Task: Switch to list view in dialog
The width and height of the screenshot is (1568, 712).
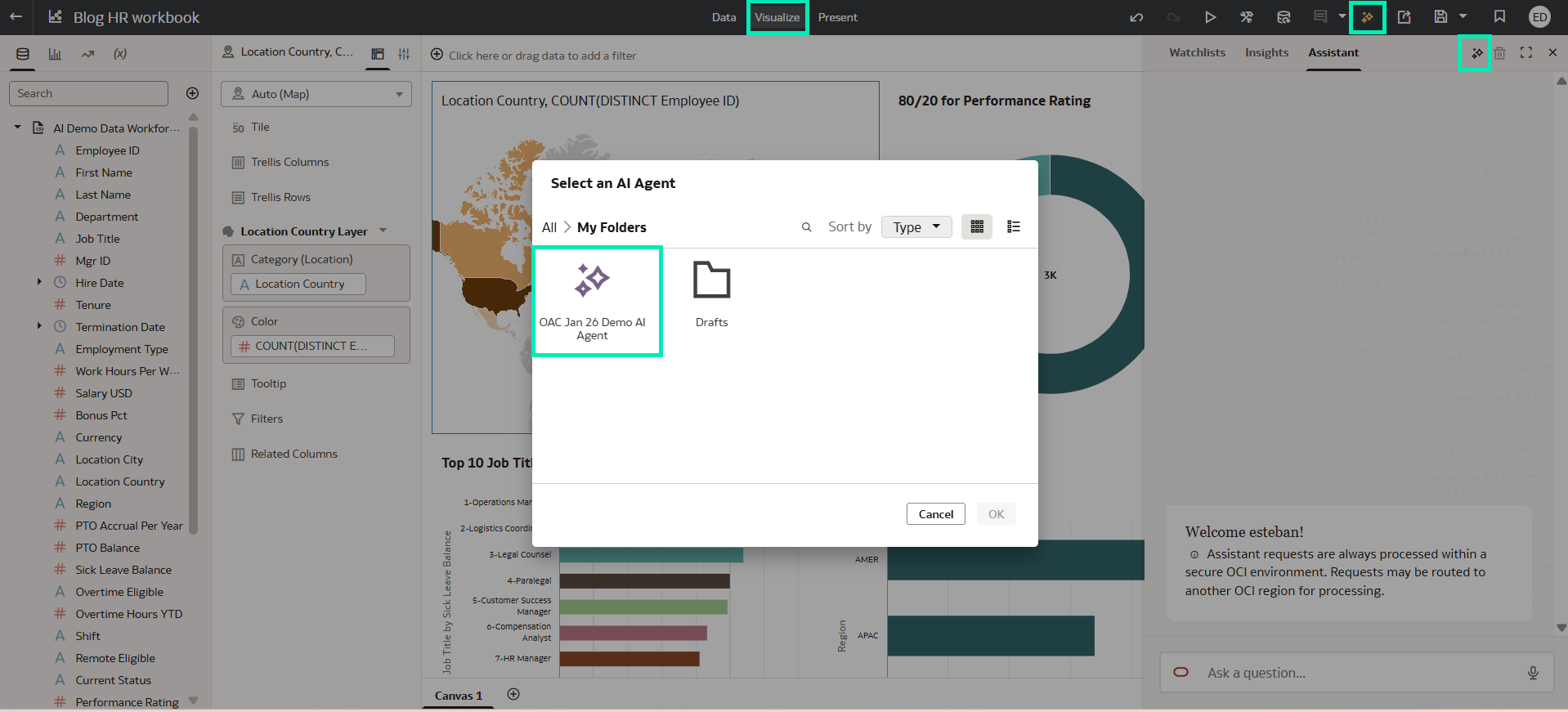Action: 1014,226
